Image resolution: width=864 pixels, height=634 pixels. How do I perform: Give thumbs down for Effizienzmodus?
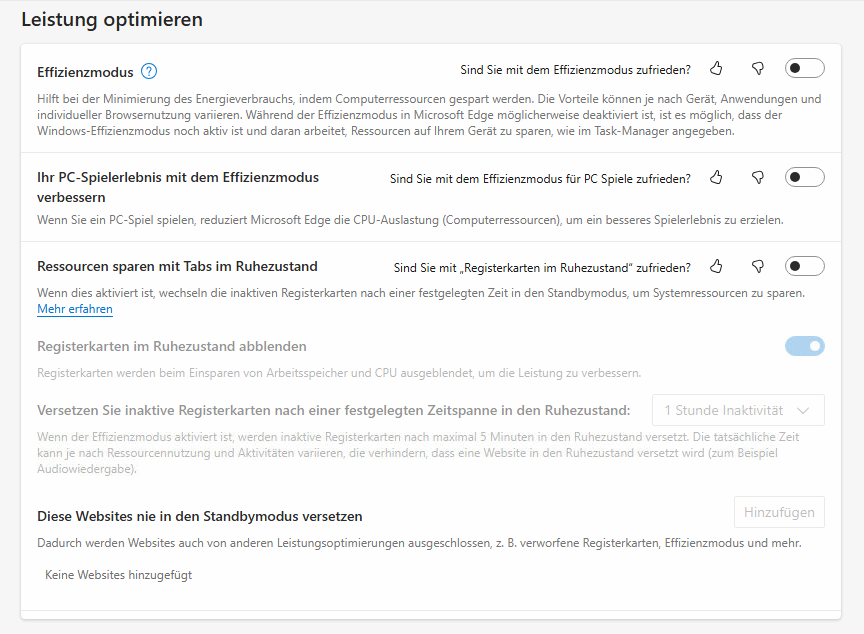[x=758, y=69]
